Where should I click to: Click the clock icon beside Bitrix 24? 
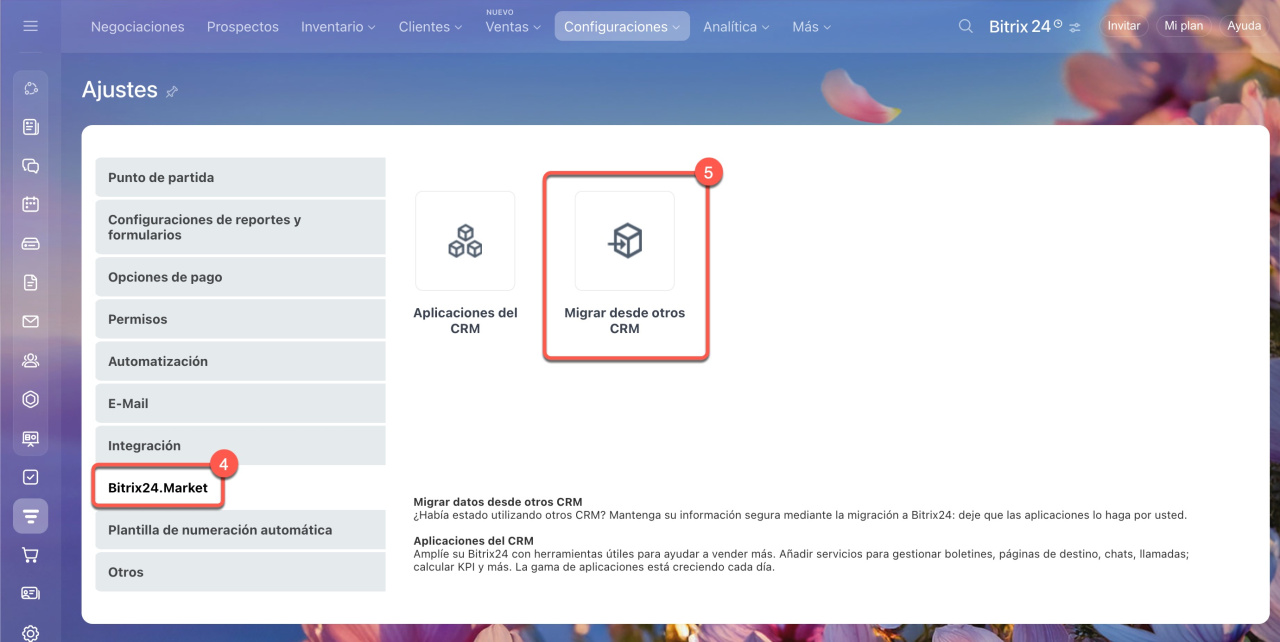pyautogui.click(x=1058, y=22)
